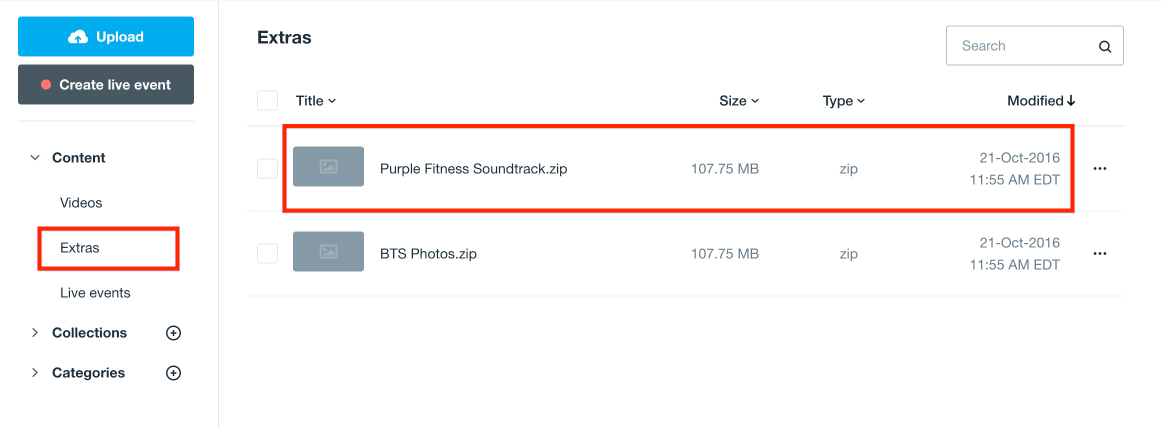Click the Create live event button
The image size is (1164, 428).
(x=106, y=85)
